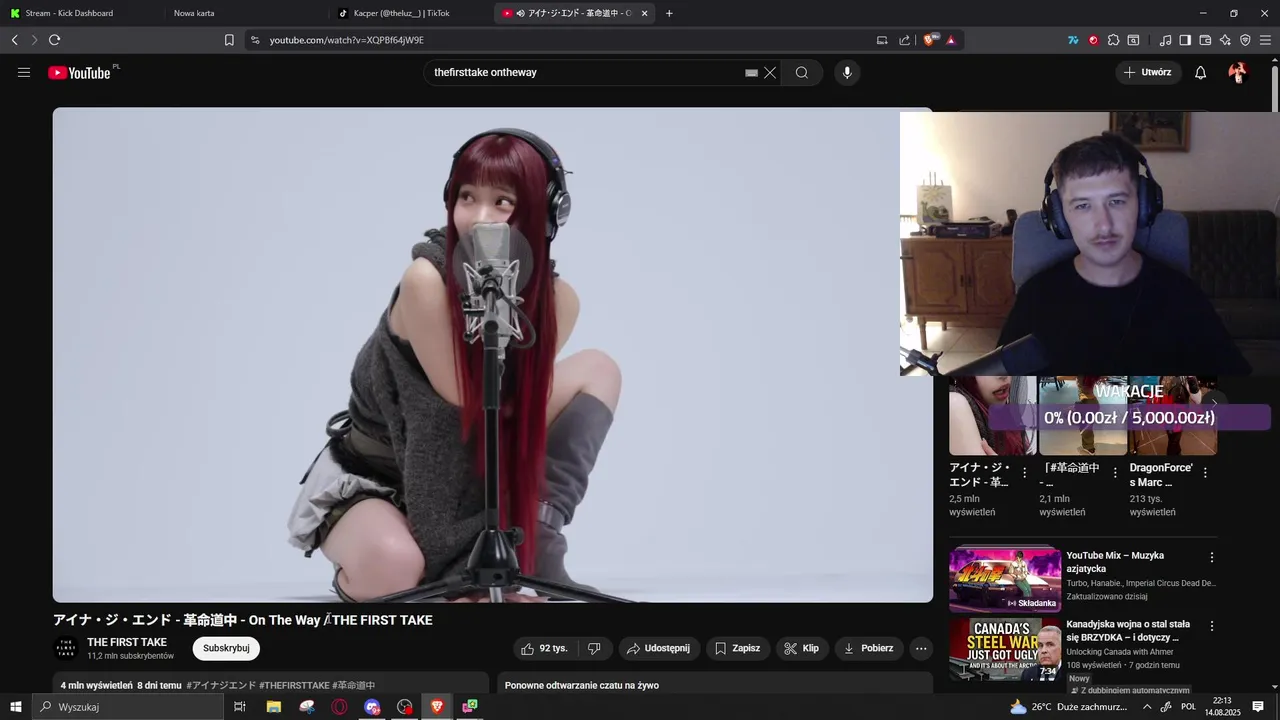Toggle the browser sidebar panel icon
Screen dimensions: 1280x720
pos(1185,40)
